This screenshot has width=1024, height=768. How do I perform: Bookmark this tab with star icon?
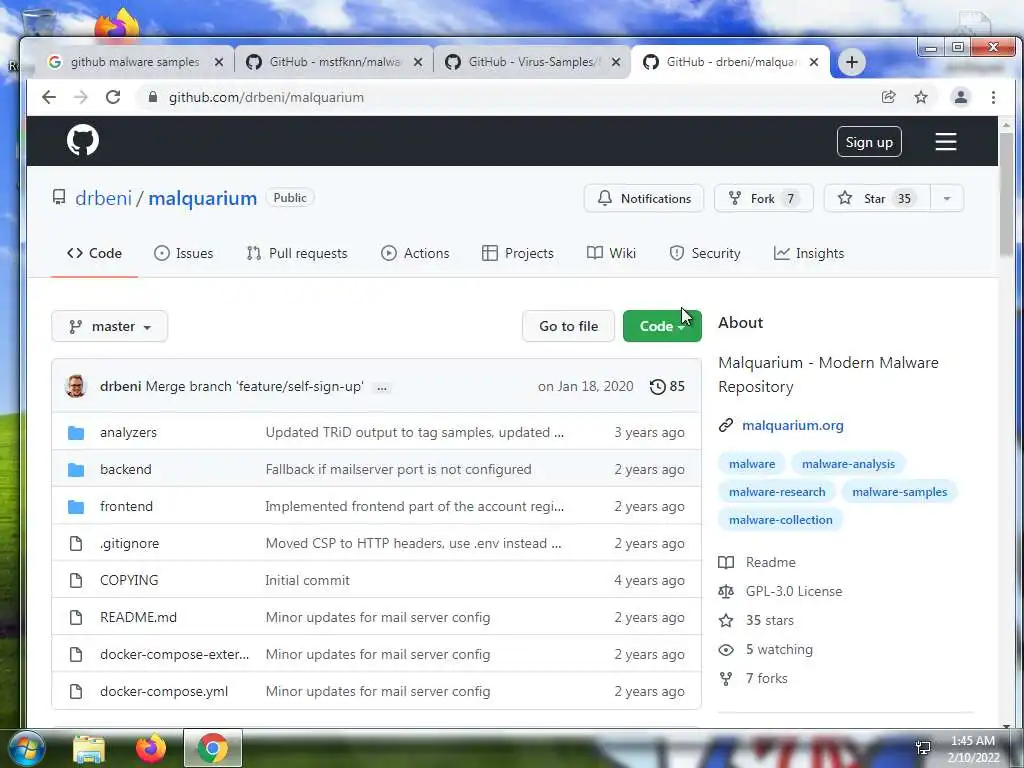[921, 97]
